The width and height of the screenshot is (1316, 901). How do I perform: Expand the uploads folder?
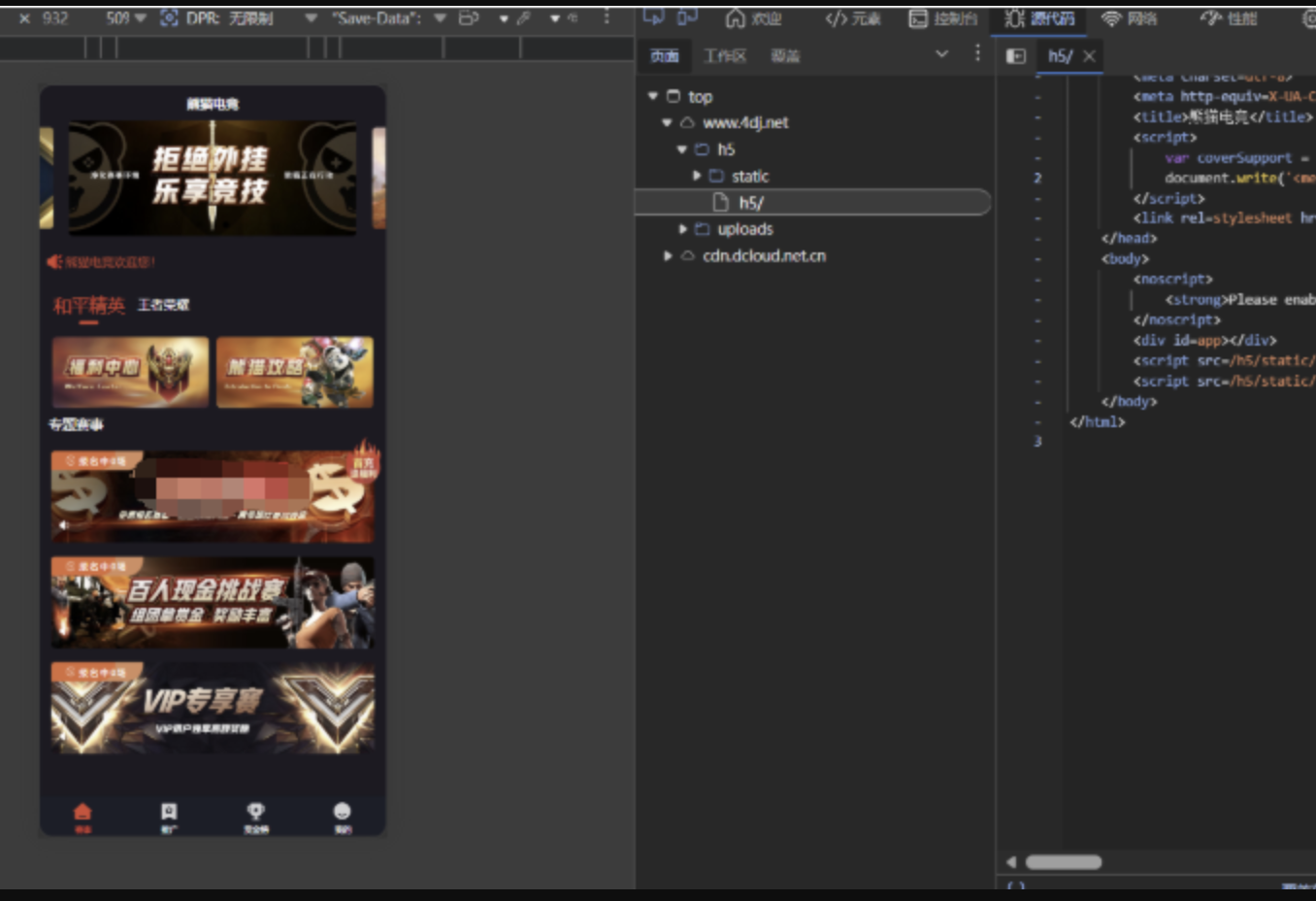pos(683,229)
